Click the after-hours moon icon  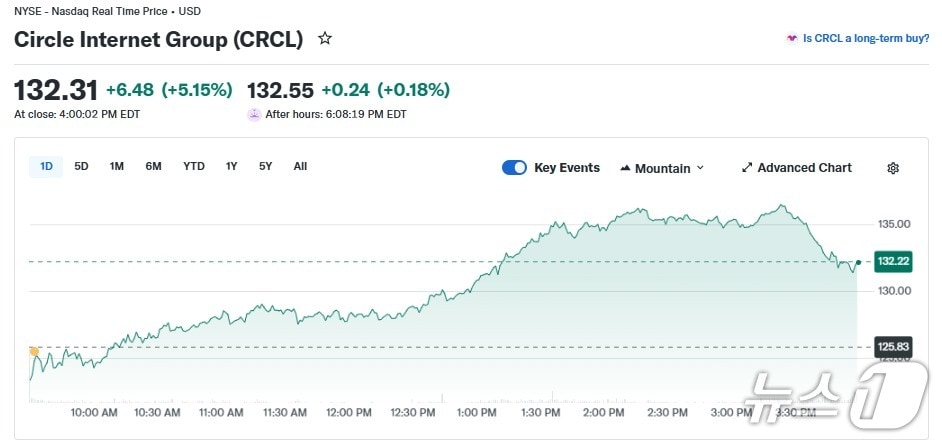pos(254,114)
